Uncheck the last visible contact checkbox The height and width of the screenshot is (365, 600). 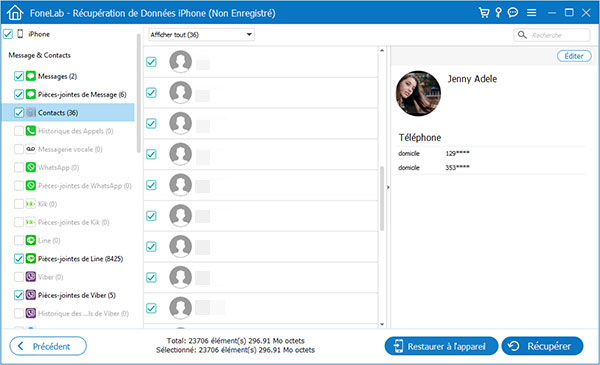pyautogui.click(x=152, y=308)
